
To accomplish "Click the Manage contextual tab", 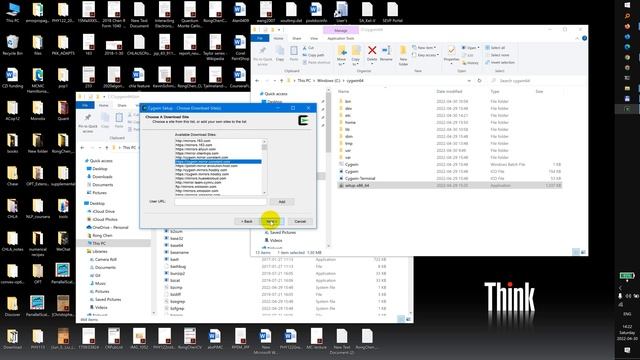I will [341, 30].
